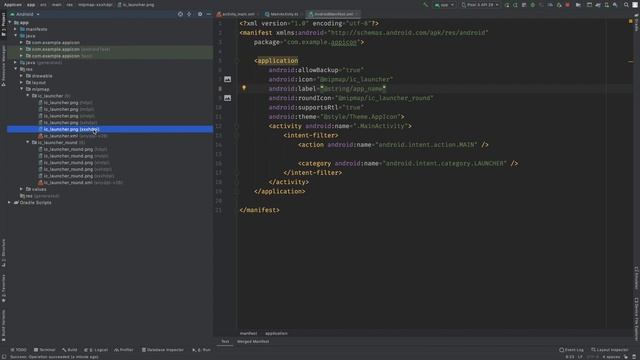
Task: Click the image gutter icon beside android:icon line
Action: point(227,79)
